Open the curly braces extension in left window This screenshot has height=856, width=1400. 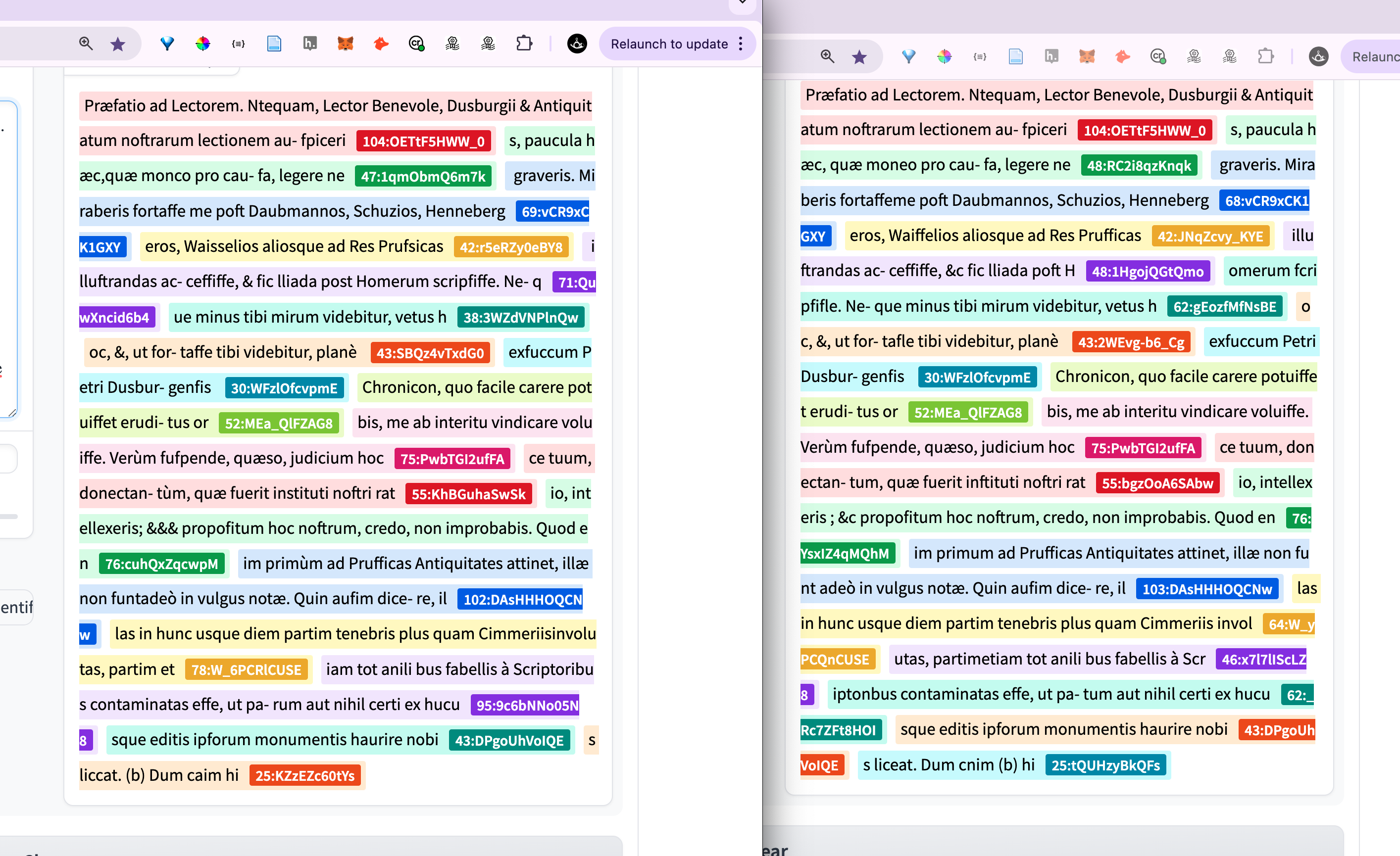tap(239, 44)
